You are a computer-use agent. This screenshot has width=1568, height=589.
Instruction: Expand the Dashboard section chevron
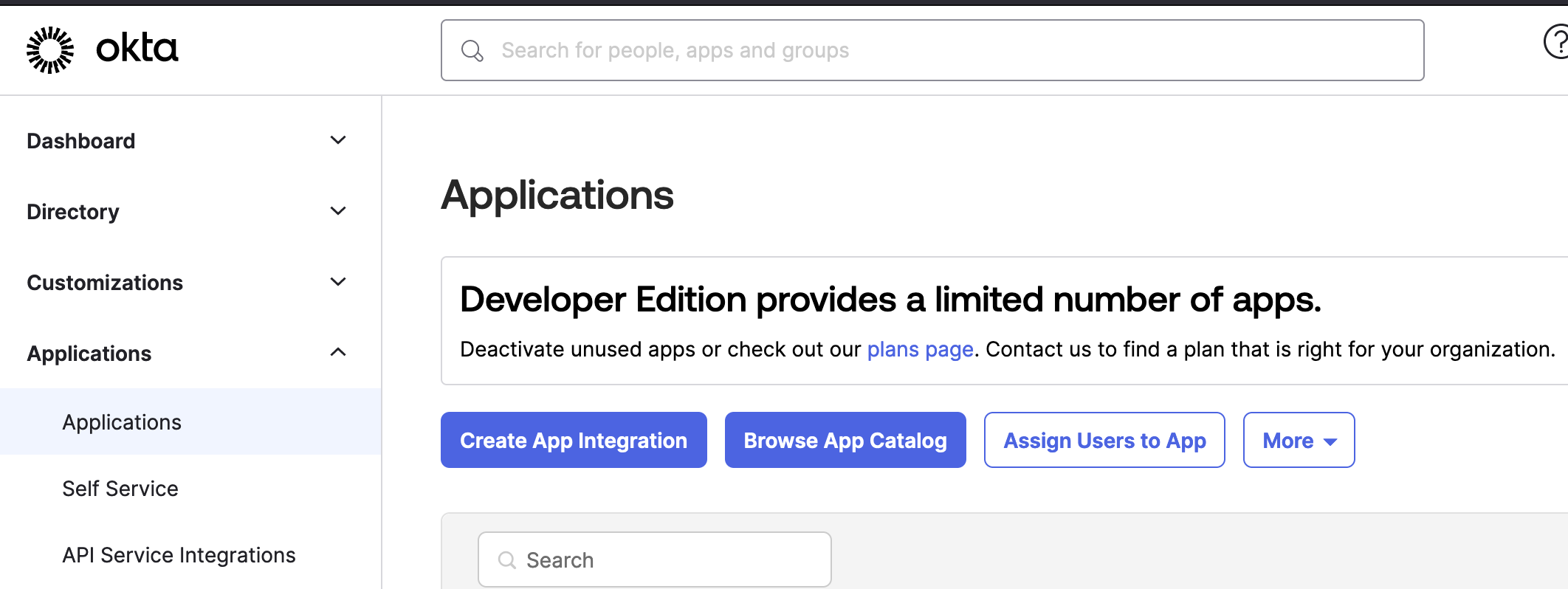338,140
